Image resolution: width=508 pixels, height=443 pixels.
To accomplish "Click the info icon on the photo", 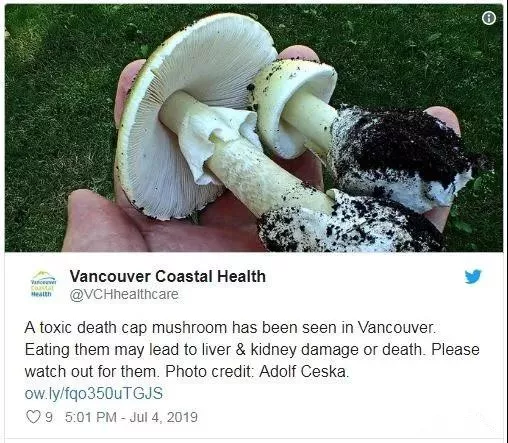I will [489, 18].
